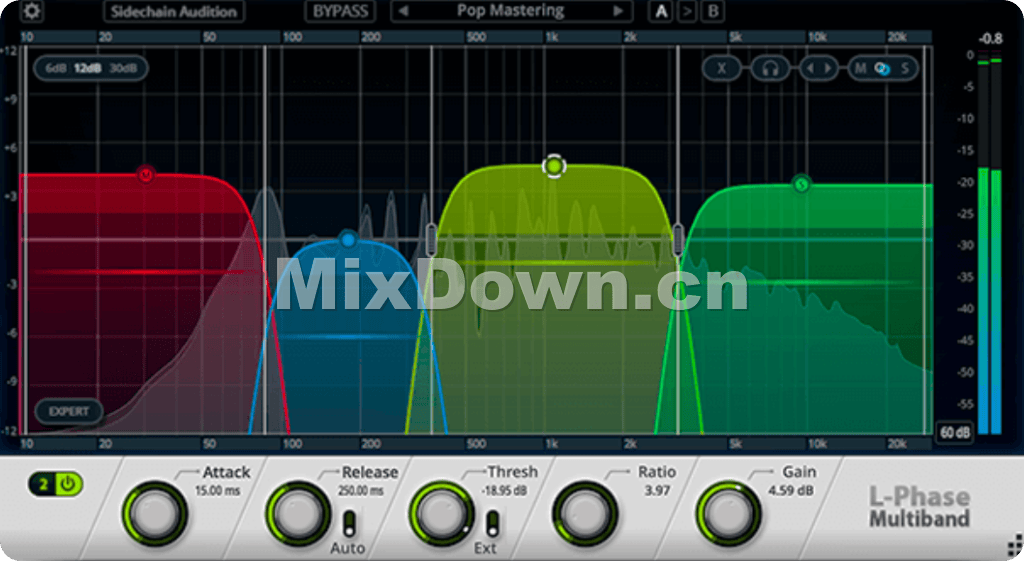1024x561 pixels.
Task: Select the dark green band S handle
Action: point(801,184)
